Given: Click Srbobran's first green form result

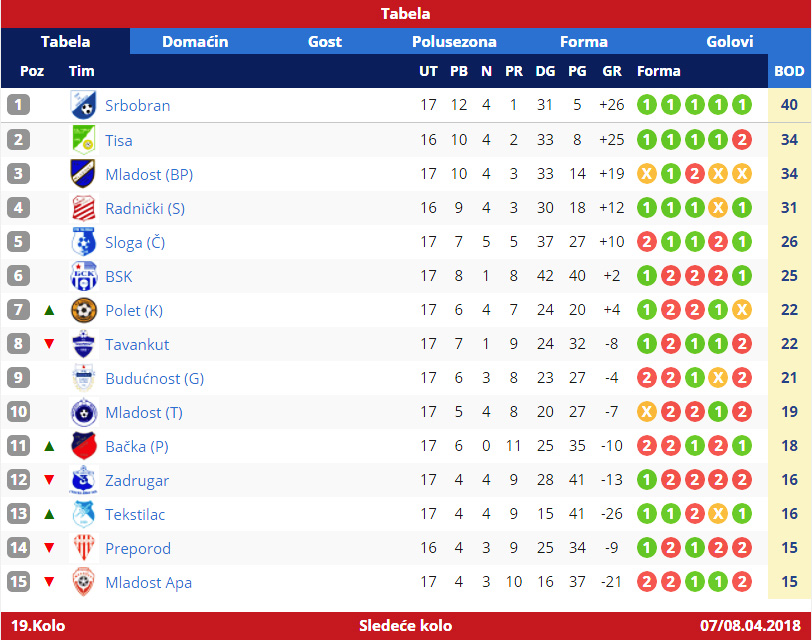Looking at the screenshot, I should coord(647,105).
